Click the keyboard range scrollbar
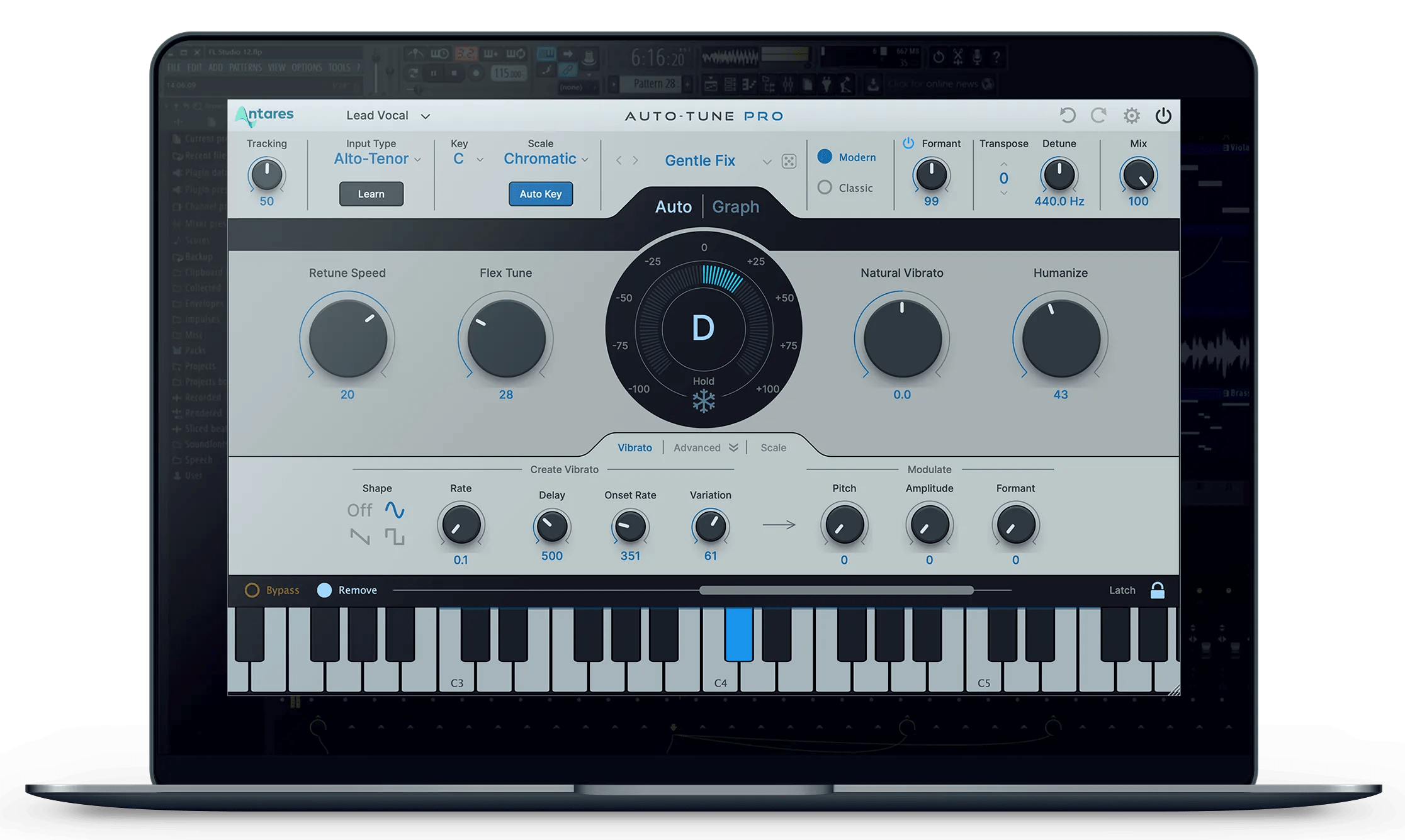Image resolution: width=1405 pixels, height=840 pixels. 837,590
